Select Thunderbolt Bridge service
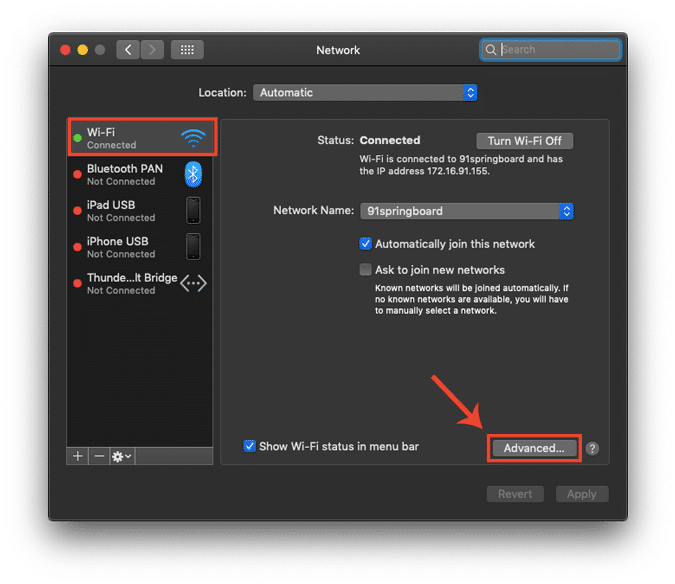Screen dimensions: 675x584 (140, 283)
